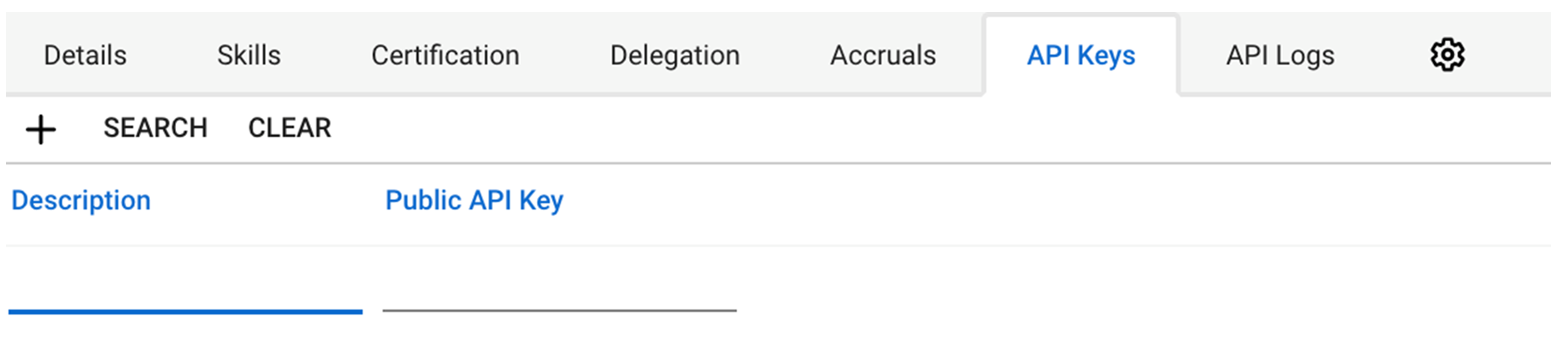Open the settings gear tab
The width and height of the screenshot is (1551, 363).
(x=1447, y=55)
